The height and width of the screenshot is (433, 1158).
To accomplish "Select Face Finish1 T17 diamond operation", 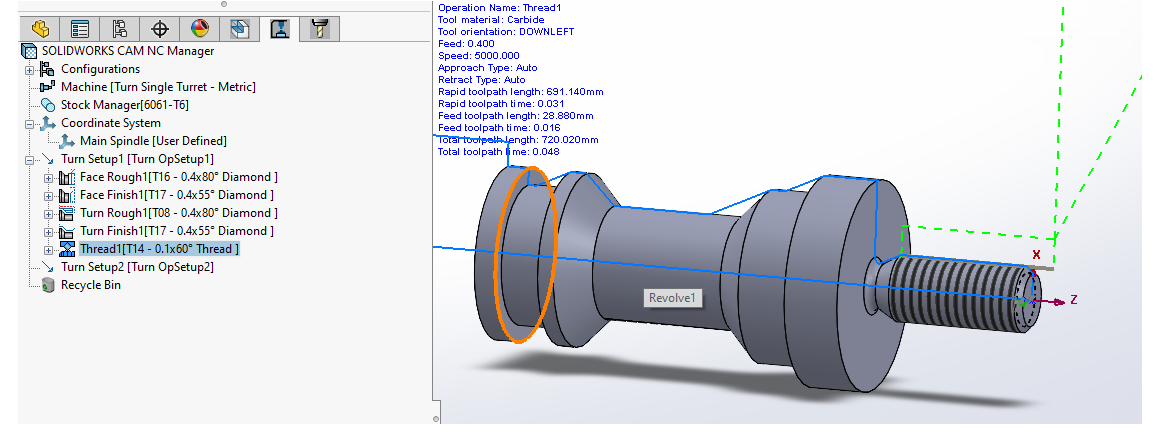I will pyautogui.click(x=177, y=195).
